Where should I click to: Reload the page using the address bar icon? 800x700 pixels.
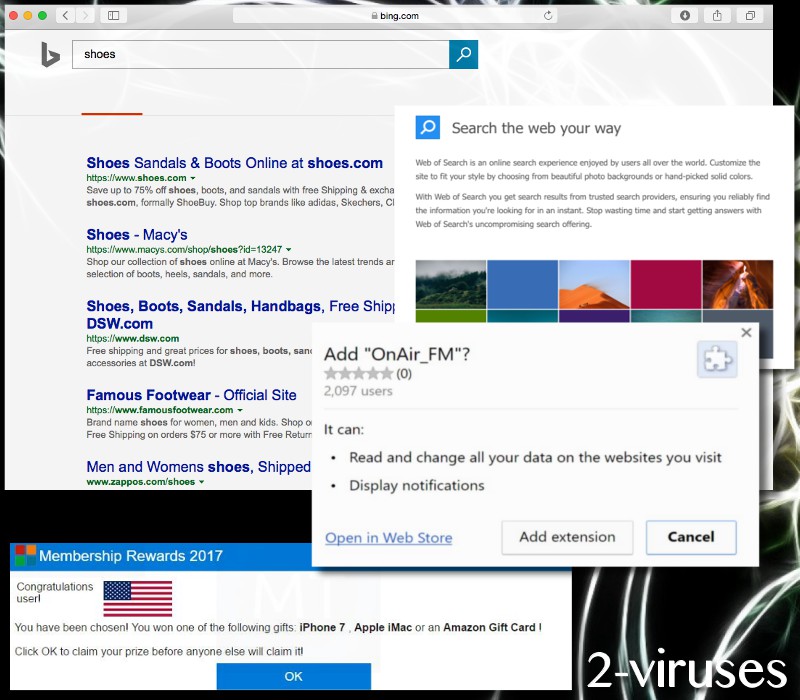pyautogui.click(x=547, y=15)
